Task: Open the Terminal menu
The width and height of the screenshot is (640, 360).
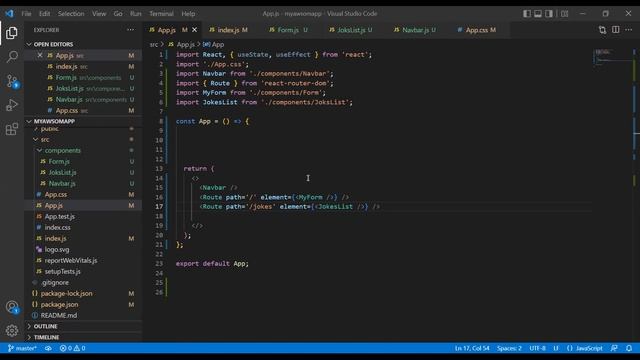Action: [x=161, y=13]
